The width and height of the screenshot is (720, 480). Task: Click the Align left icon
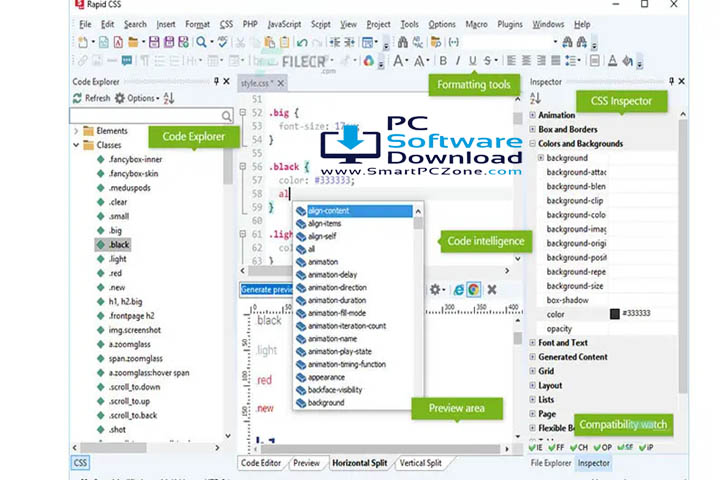click(x=511, y=61)
